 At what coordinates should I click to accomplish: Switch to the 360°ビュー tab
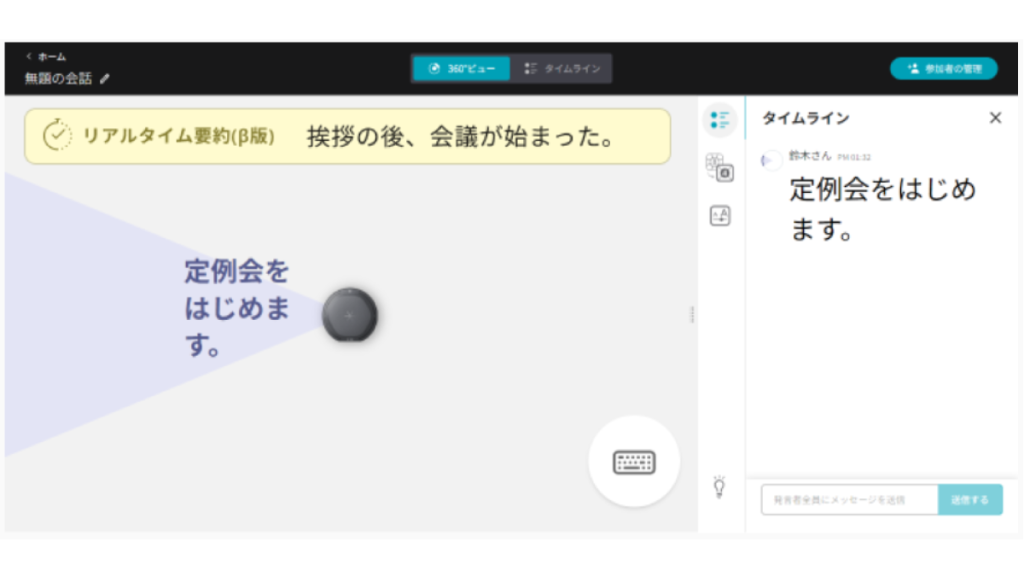462,69
